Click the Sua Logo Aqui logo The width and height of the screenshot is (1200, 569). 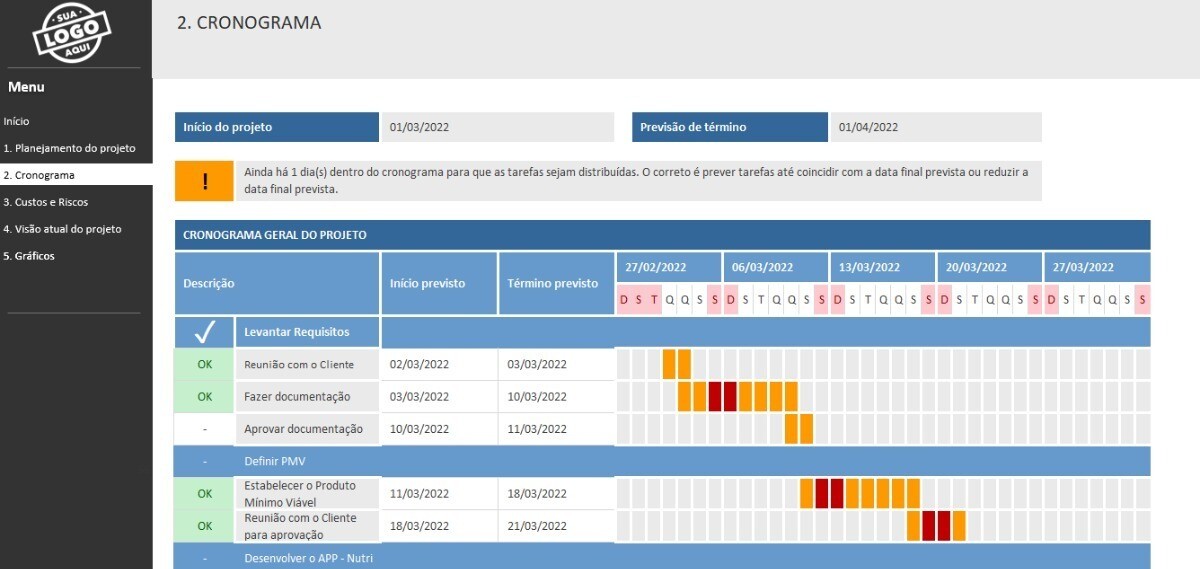click(71, 32)
